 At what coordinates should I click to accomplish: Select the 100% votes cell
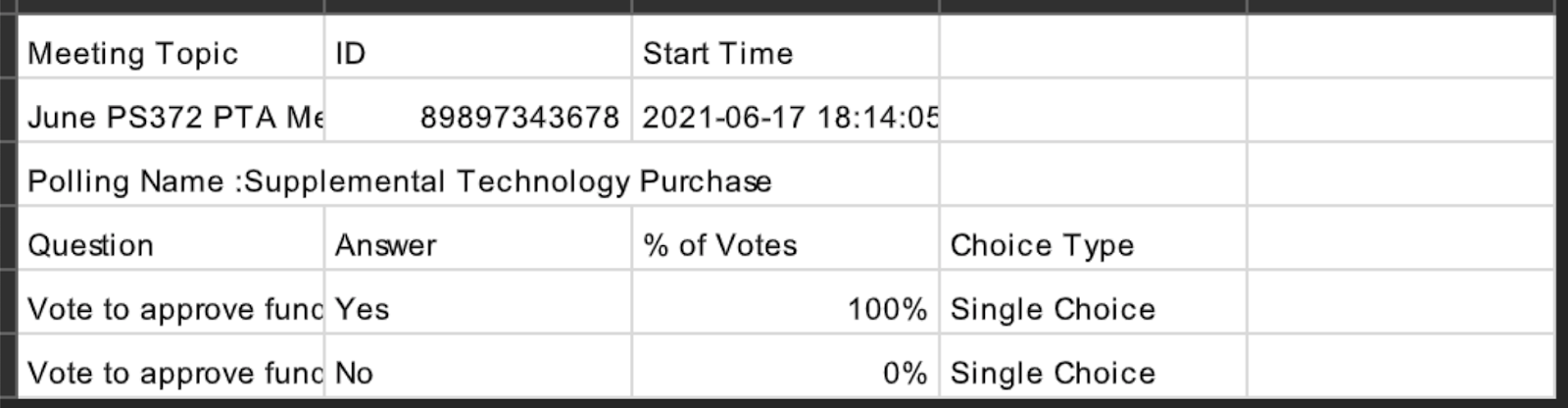[x=785, y=301]
